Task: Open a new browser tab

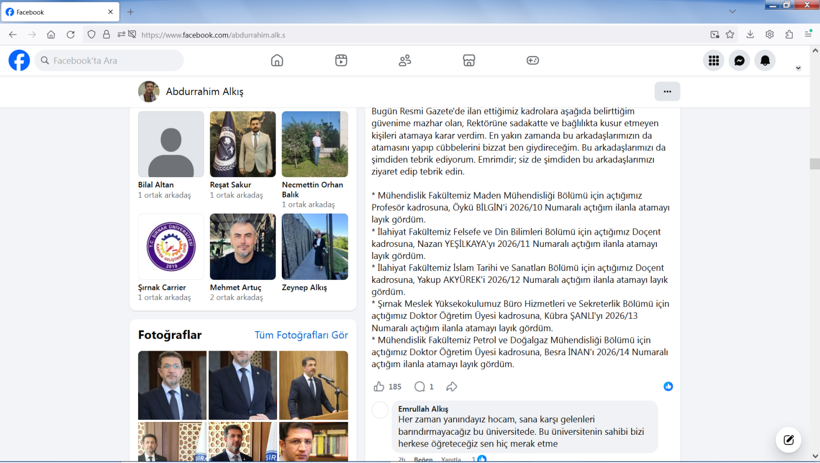Action: point(131,12)
